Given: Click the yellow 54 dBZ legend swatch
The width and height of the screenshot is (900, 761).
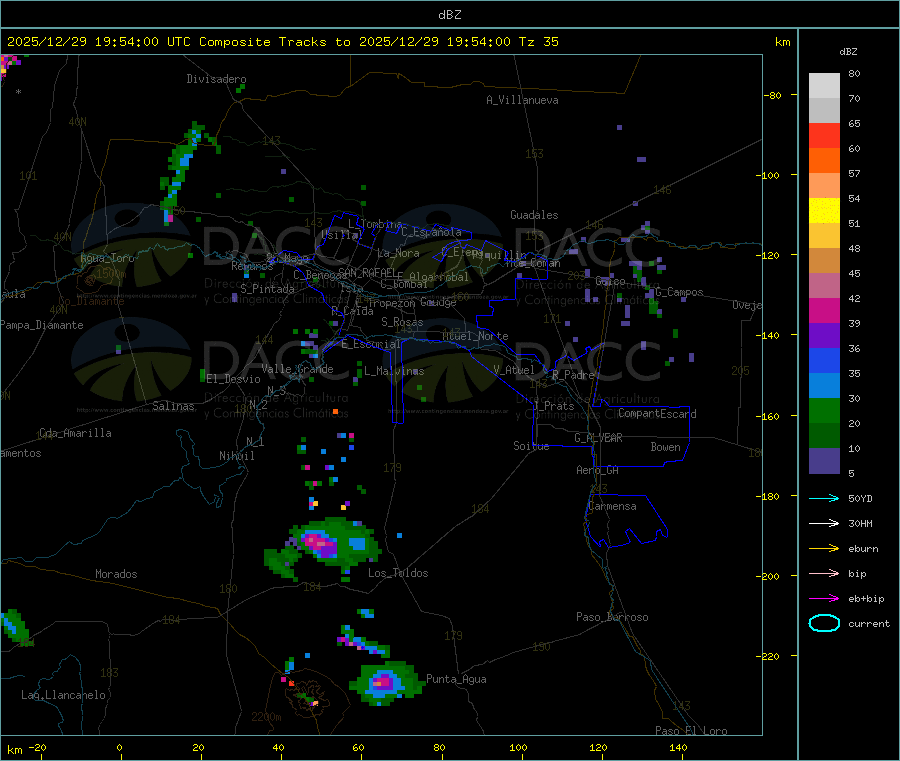Looking at the screenshot, I should 824,211.
